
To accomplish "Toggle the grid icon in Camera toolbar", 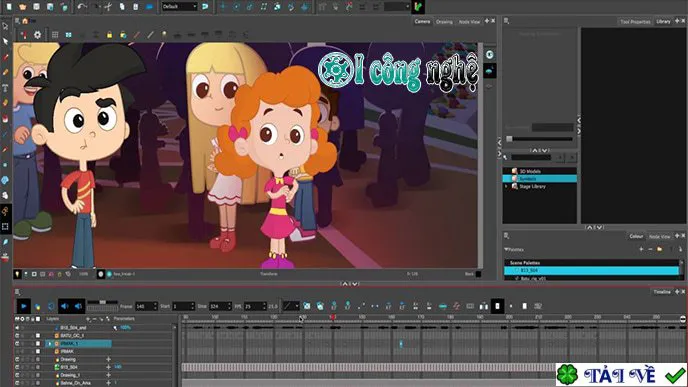I will tap(55, 35).
